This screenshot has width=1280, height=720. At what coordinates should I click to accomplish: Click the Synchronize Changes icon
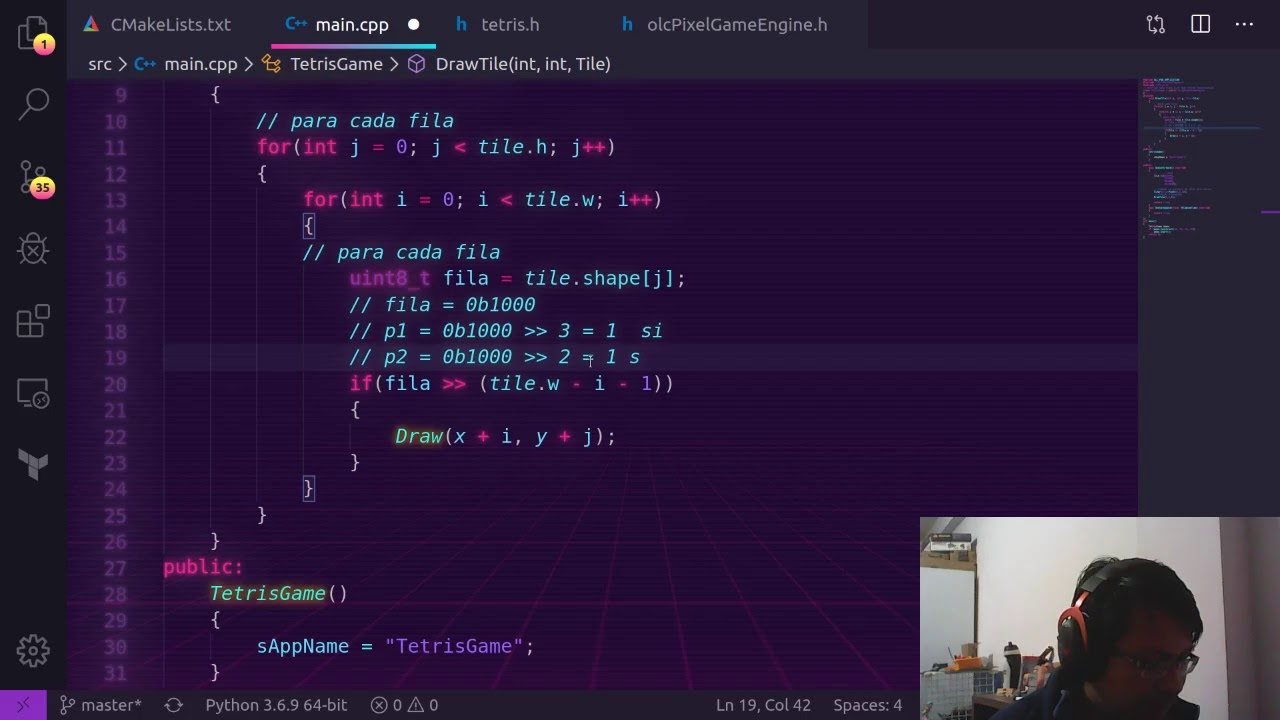pyautogui.click(x=173, y=705)
